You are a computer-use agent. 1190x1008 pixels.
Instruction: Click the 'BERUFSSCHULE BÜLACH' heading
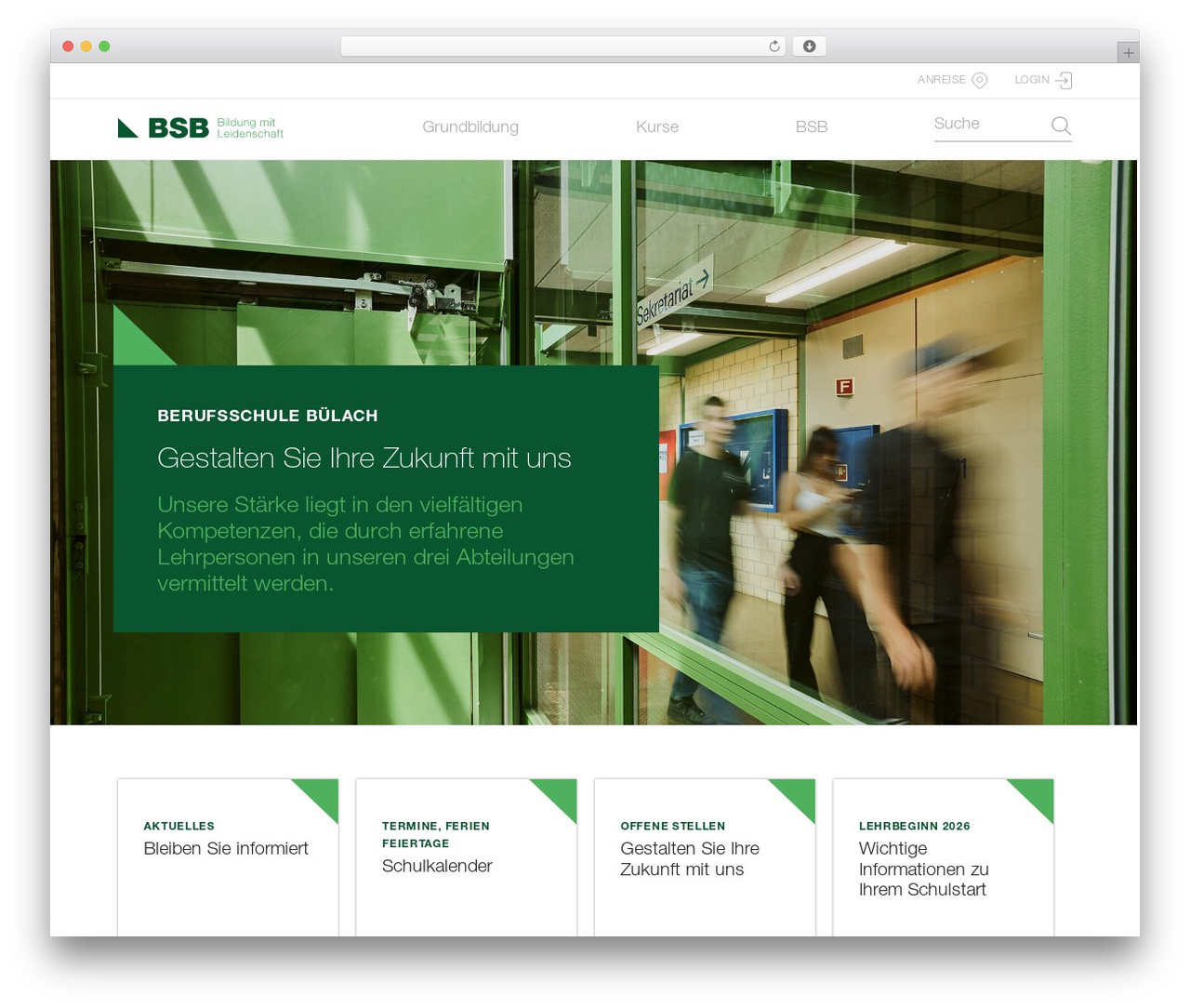tap(268, 416)
